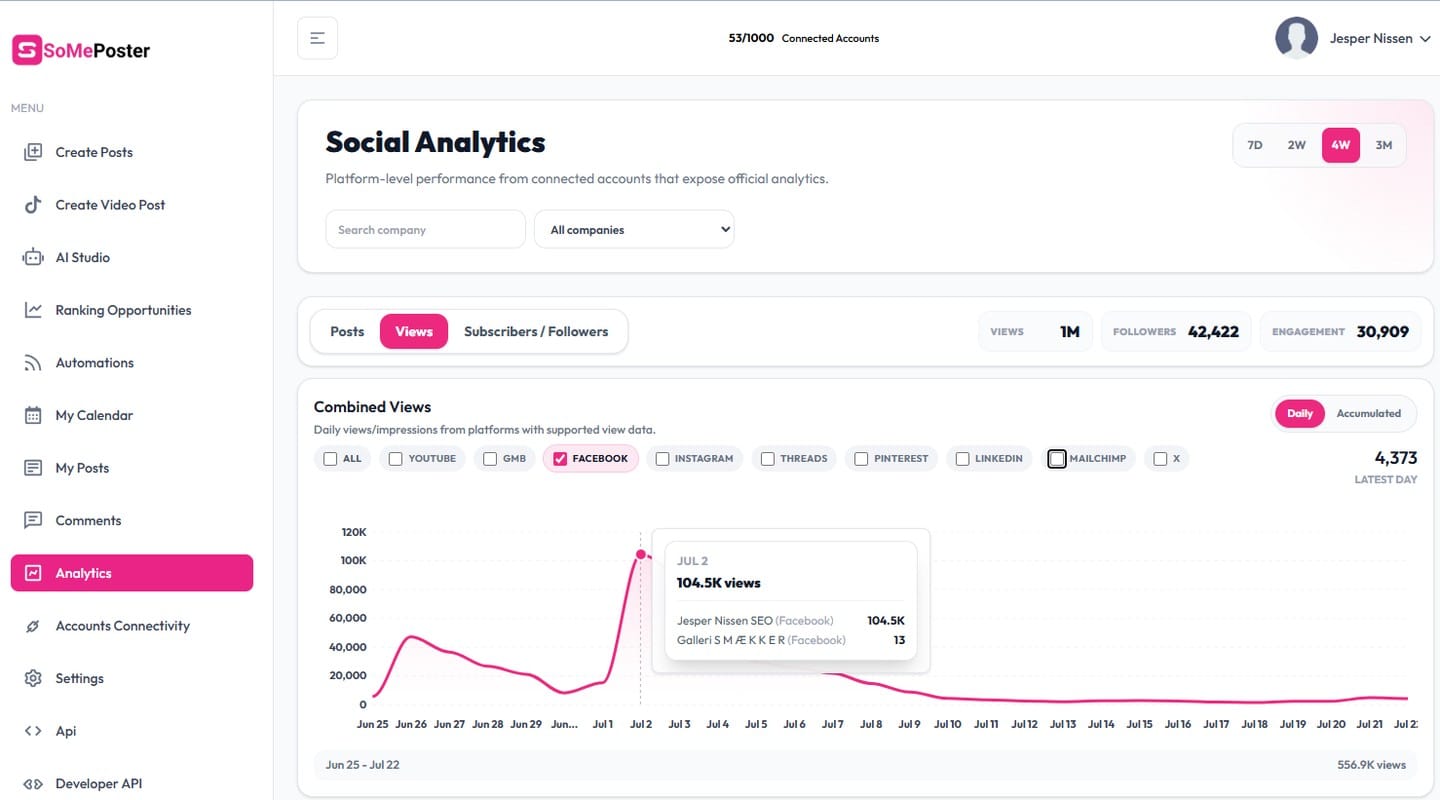The width and height of the screenshot is (1440, 800).
Task: Open Ranking Opportunities chart icon
Action: coord(33,310)
